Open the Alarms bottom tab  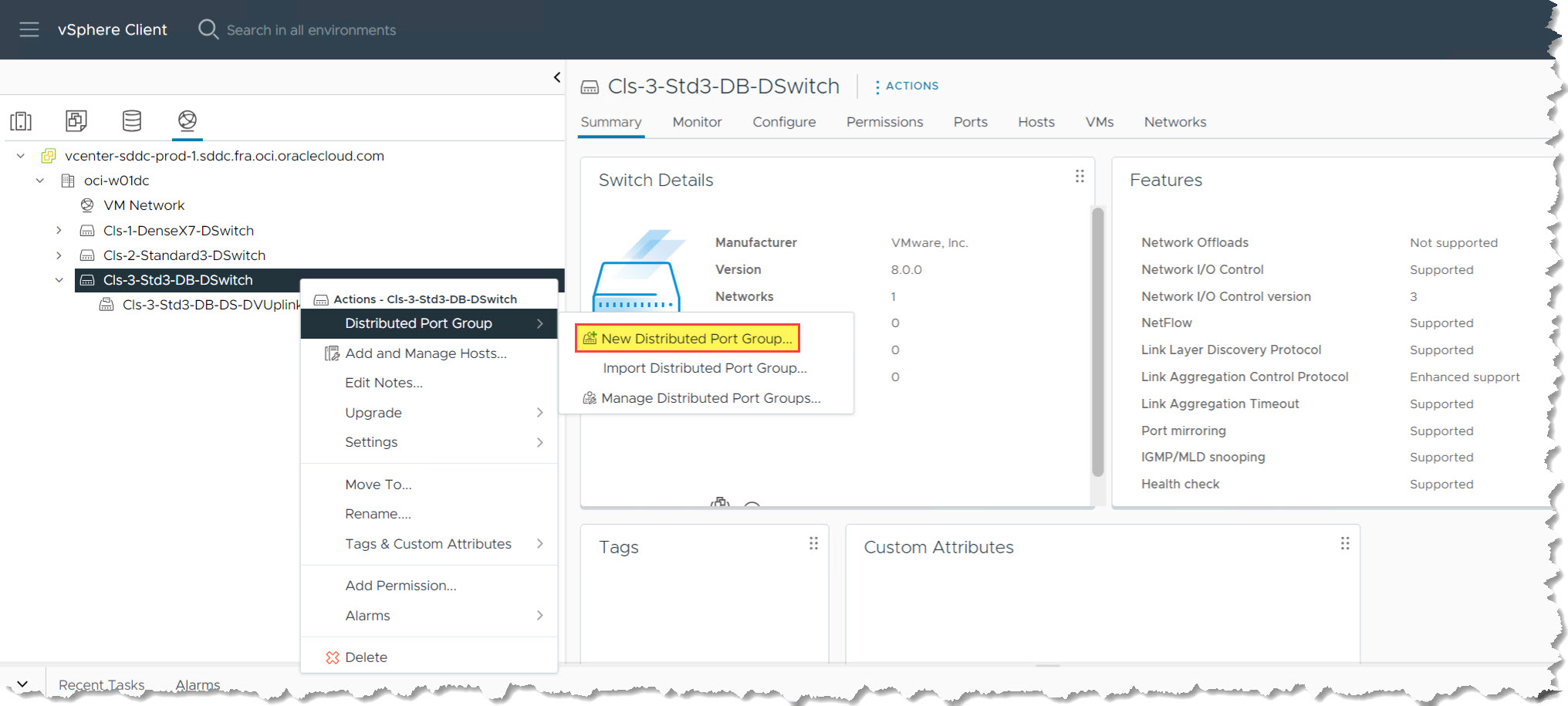click(x=198, y=684)
